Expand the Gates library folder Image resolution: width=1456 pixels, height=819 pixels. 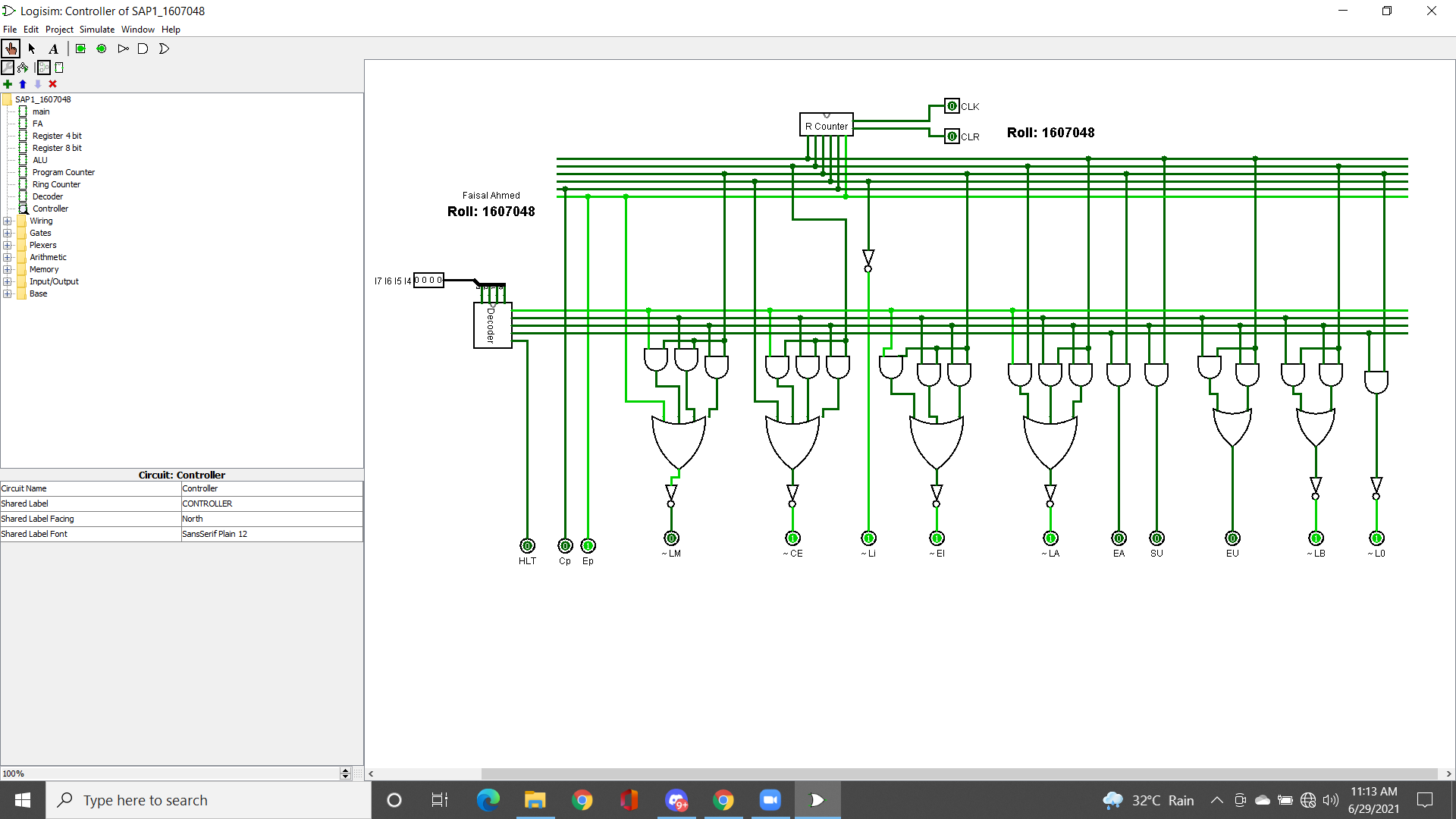(x=8, y=233)
